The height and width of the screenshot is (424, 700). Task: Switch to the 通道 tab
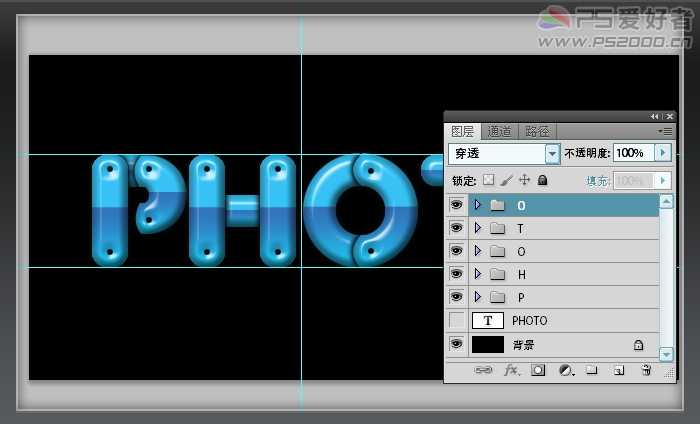click(x=500, y=131)
